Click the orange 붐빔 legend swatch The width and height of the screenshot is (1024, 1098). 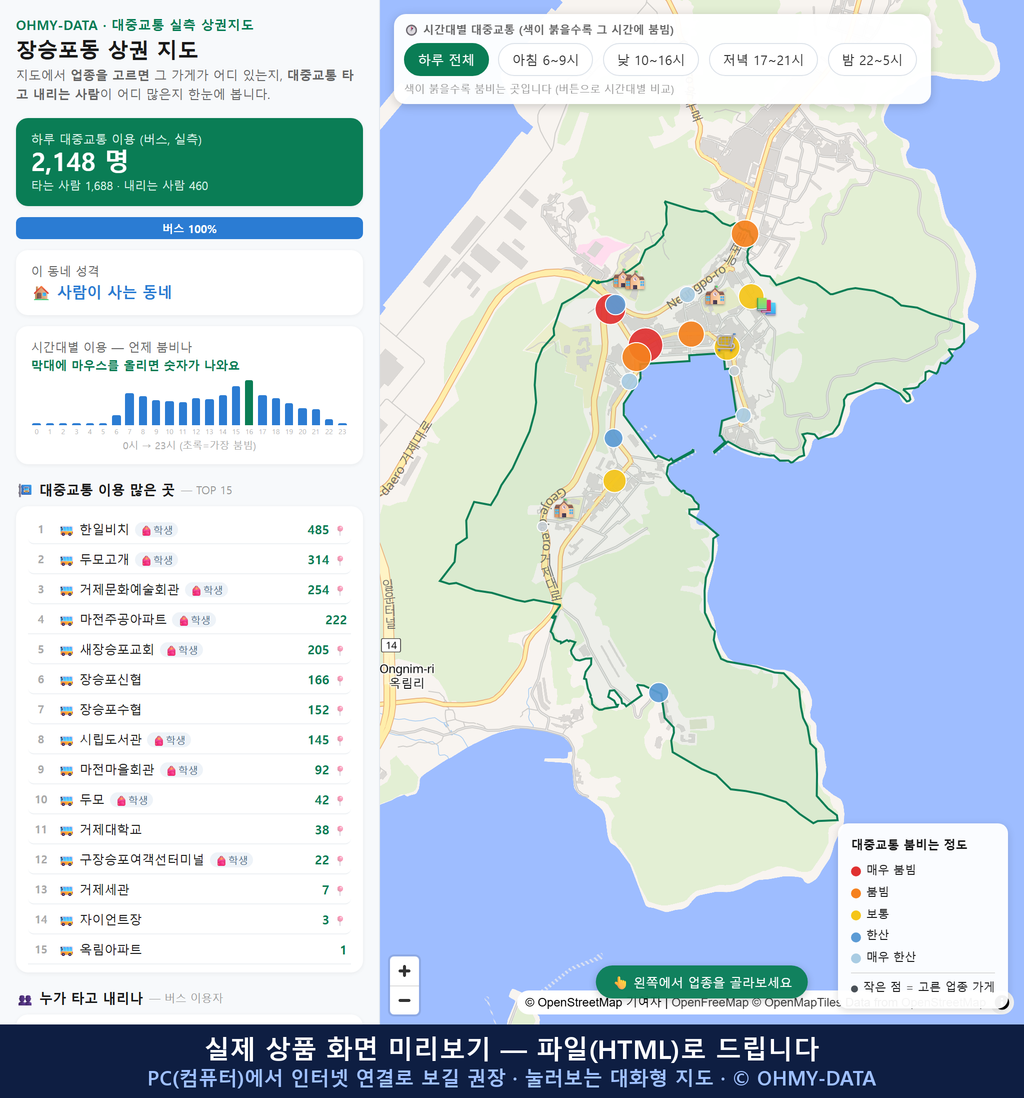click(x=856, y=893)
